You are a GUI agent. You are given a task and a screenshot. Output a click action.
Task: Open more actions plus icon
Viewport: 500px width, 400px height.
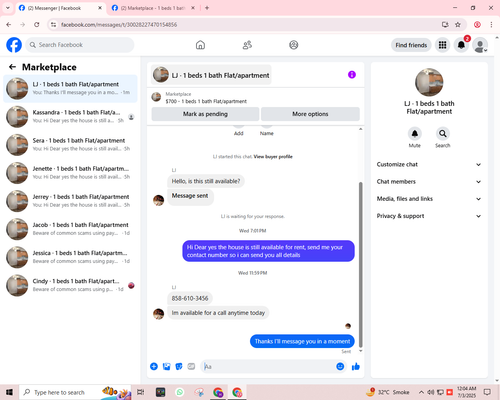(154, 367)
